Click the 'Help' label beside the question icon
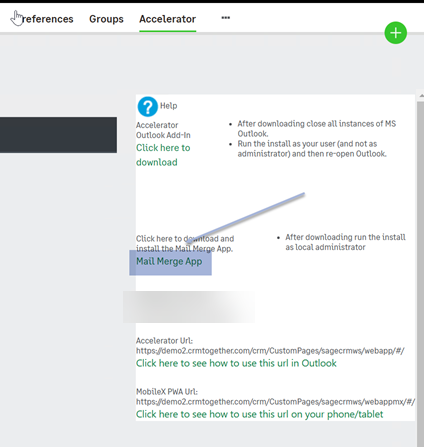The width and height of the screenshot is (424, 447). coord(168,106)
